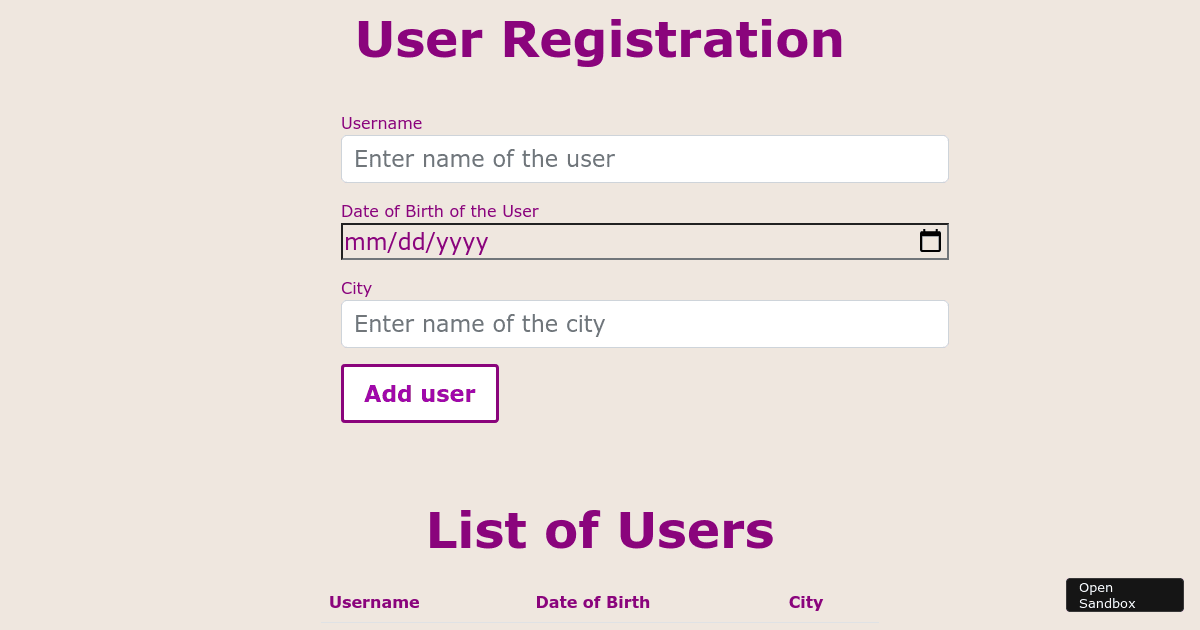Focus the Enter name of the city field
This screenshot has width=1200, height=630.
(x=644, y=323)
